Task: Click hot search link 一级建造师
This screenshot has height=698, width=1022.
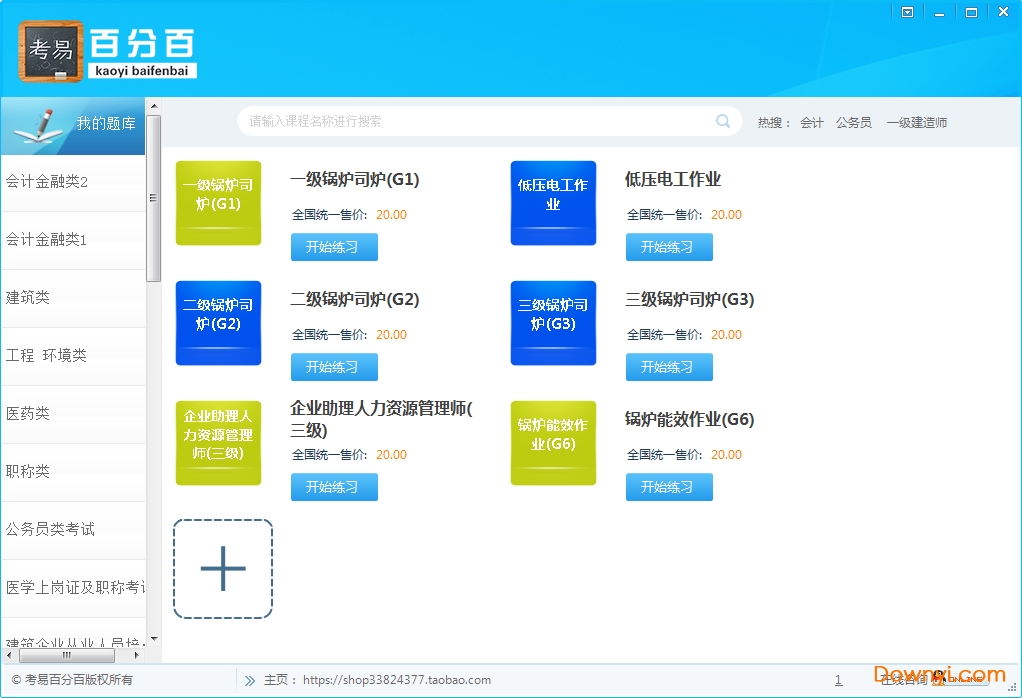Action: click(x=916, y=123)
